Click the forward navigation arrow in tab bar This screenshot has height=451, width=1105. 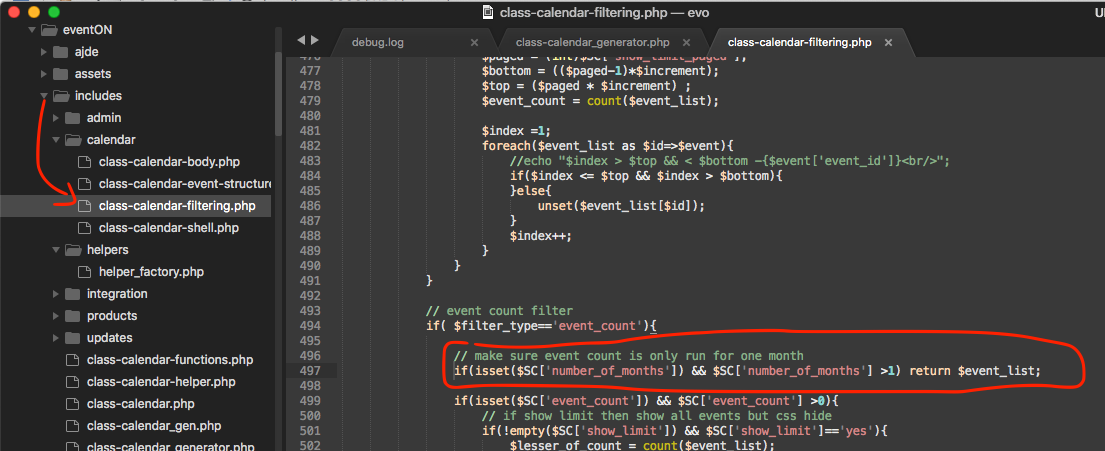(315, 40)
